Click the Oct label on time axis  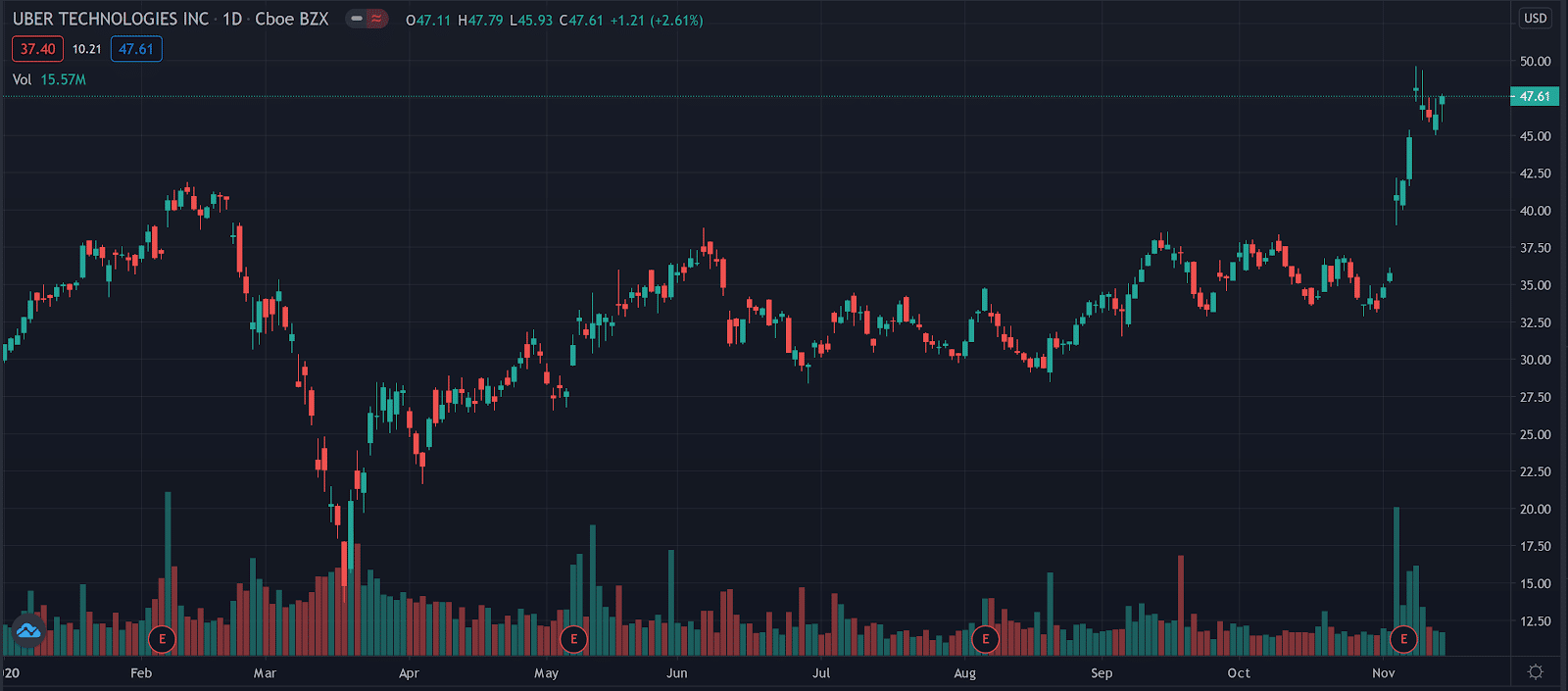pyautogui.click(x=1239, y=673)
